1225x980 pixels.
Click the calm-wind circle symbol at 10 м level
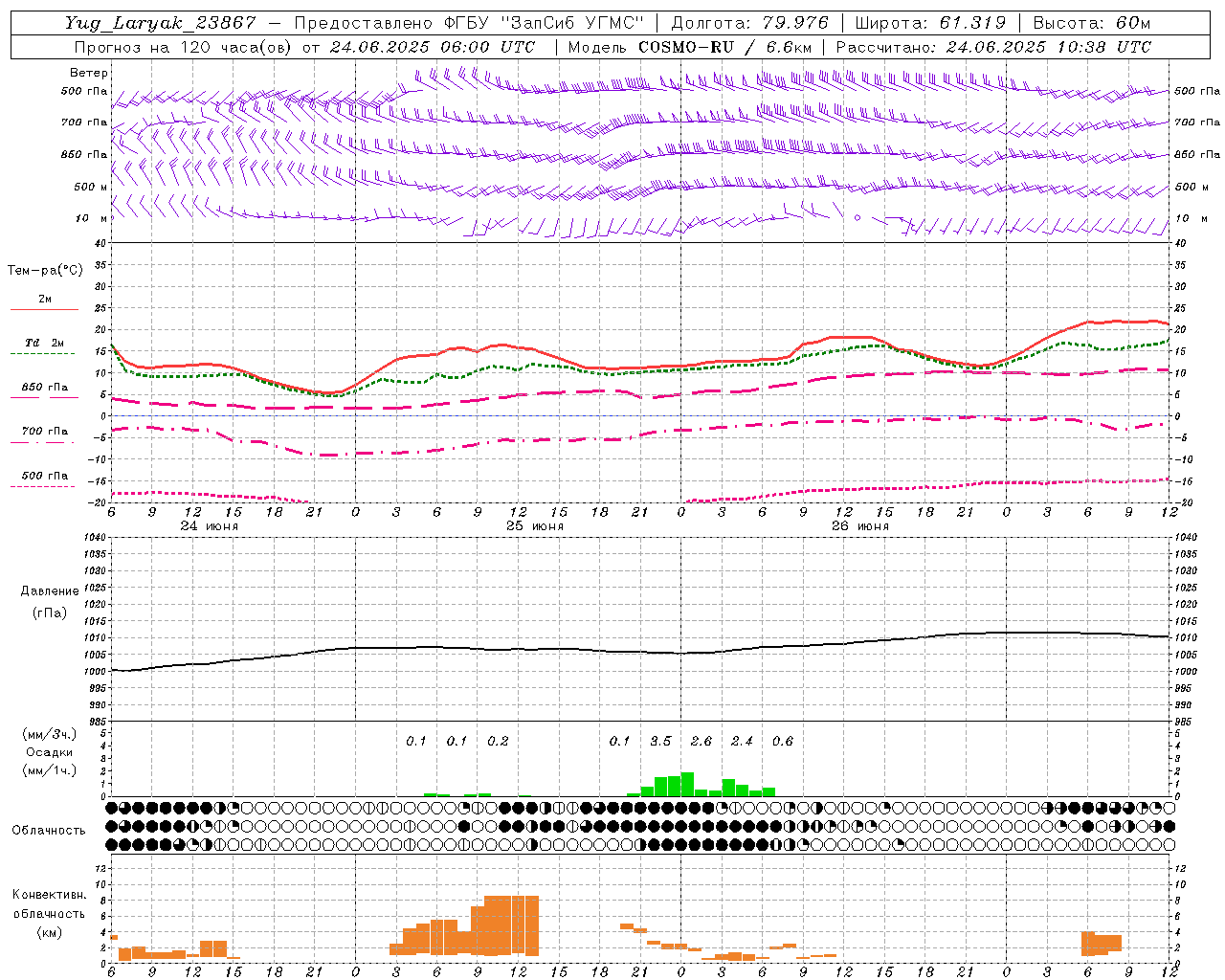tap(857, 217)
